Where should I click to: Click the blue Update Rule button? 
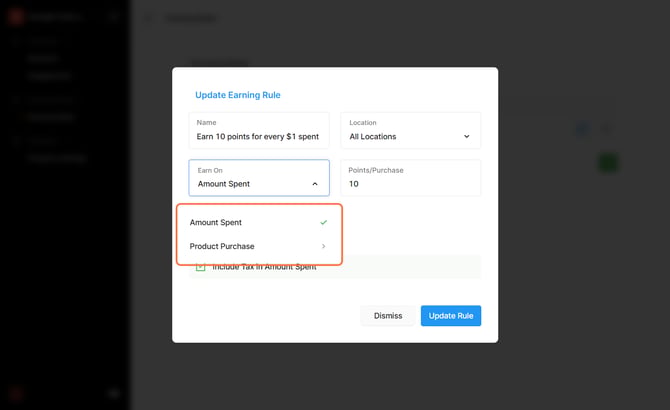(x=451, y=316)
